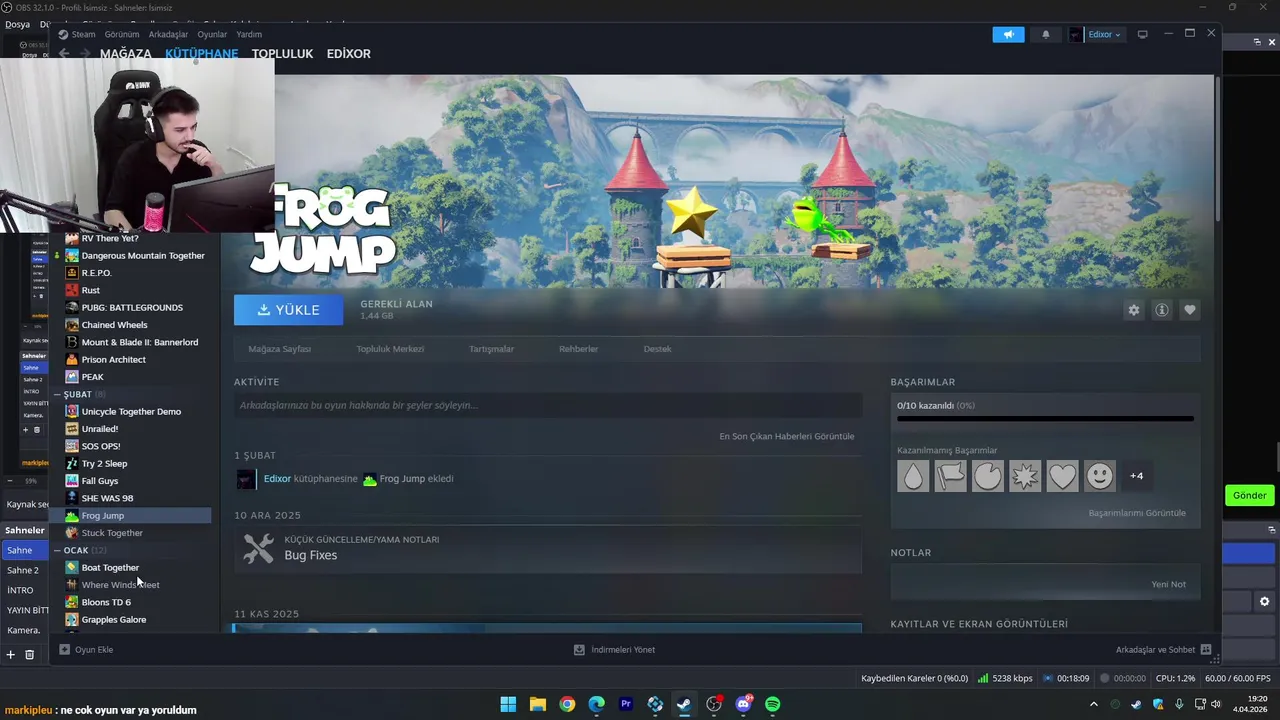Viewport: 1280px width, 720px height.
Task: Open Arkadaşlar ve Sohbet panel
Action: tap(1163, 649)
